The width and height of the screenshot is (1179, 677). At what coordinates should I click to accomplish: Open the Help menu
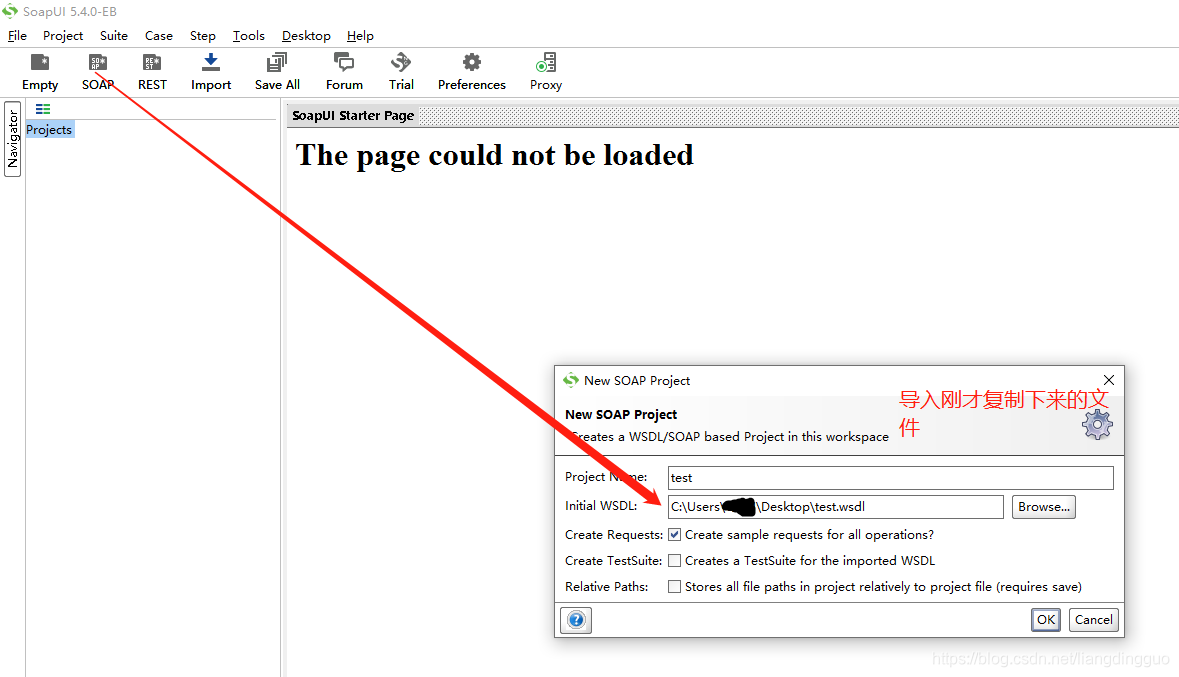(x=360, y=35)
